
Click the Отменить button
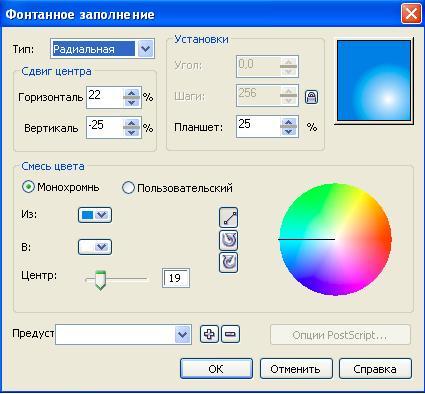tap(296, 369)
